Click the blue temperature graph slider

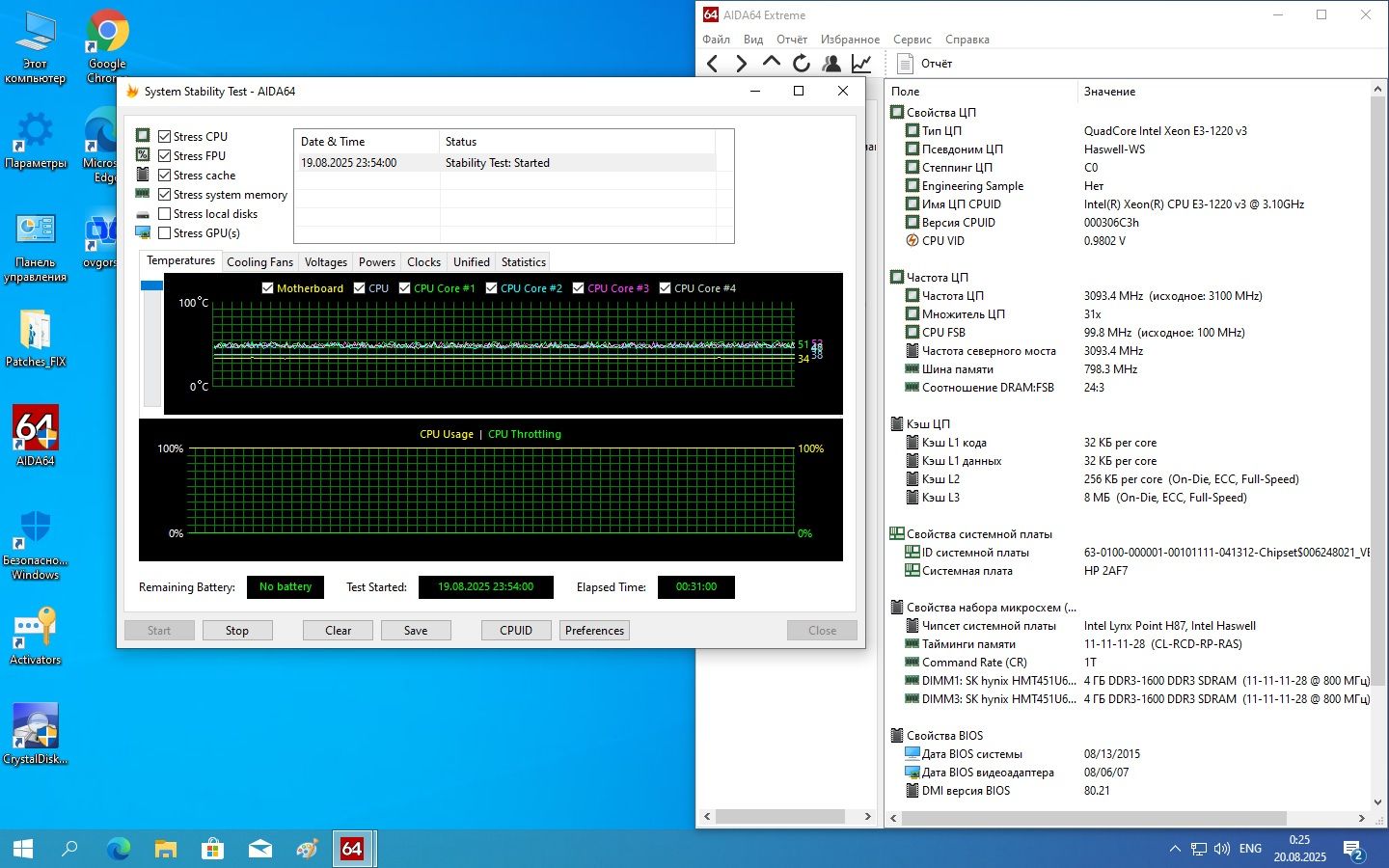coord(151,285)
